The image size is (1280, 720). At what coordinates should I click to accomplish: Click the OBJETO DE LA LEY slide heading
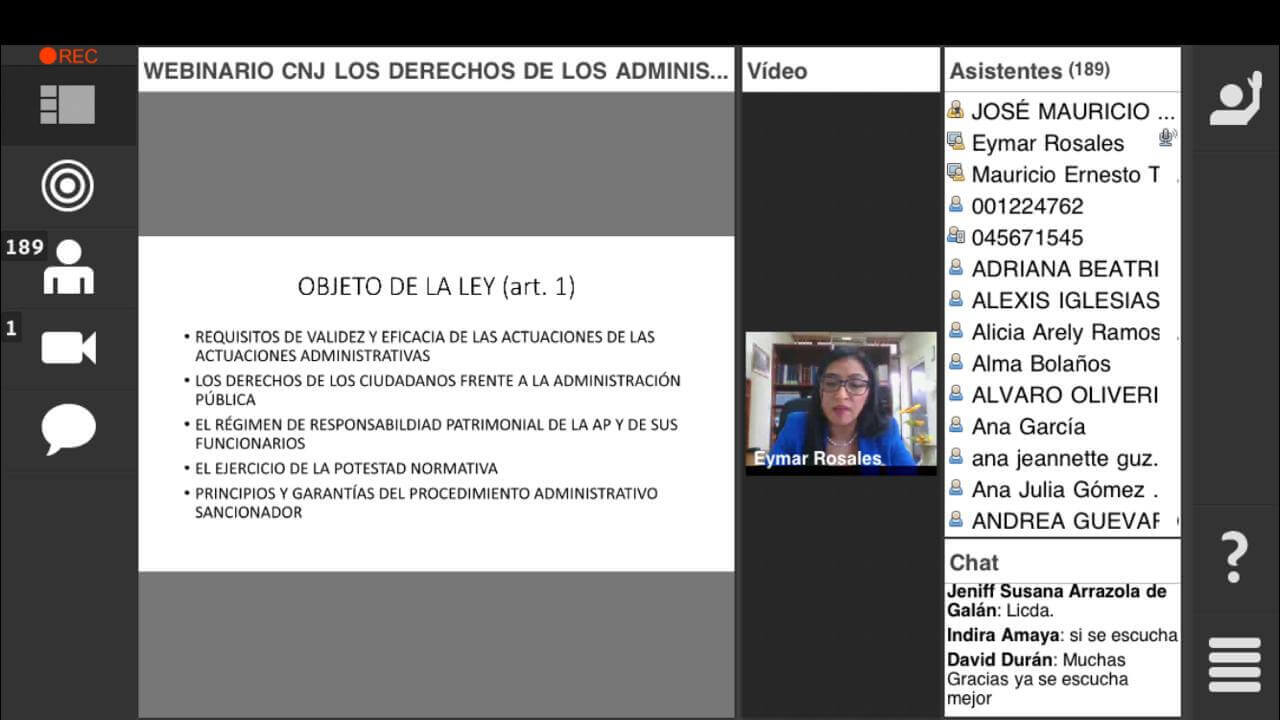436,287
